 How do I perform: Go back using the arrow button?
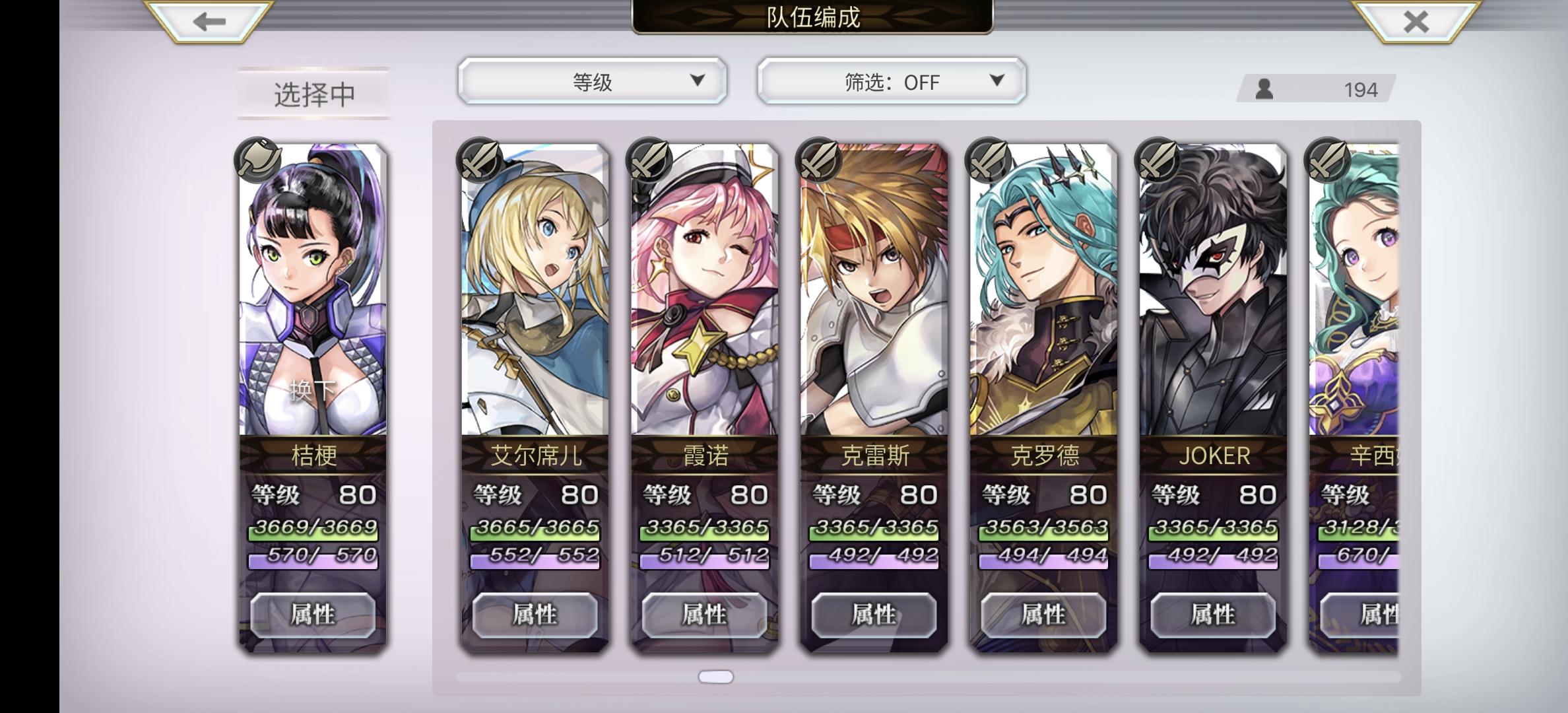[209, 21]
